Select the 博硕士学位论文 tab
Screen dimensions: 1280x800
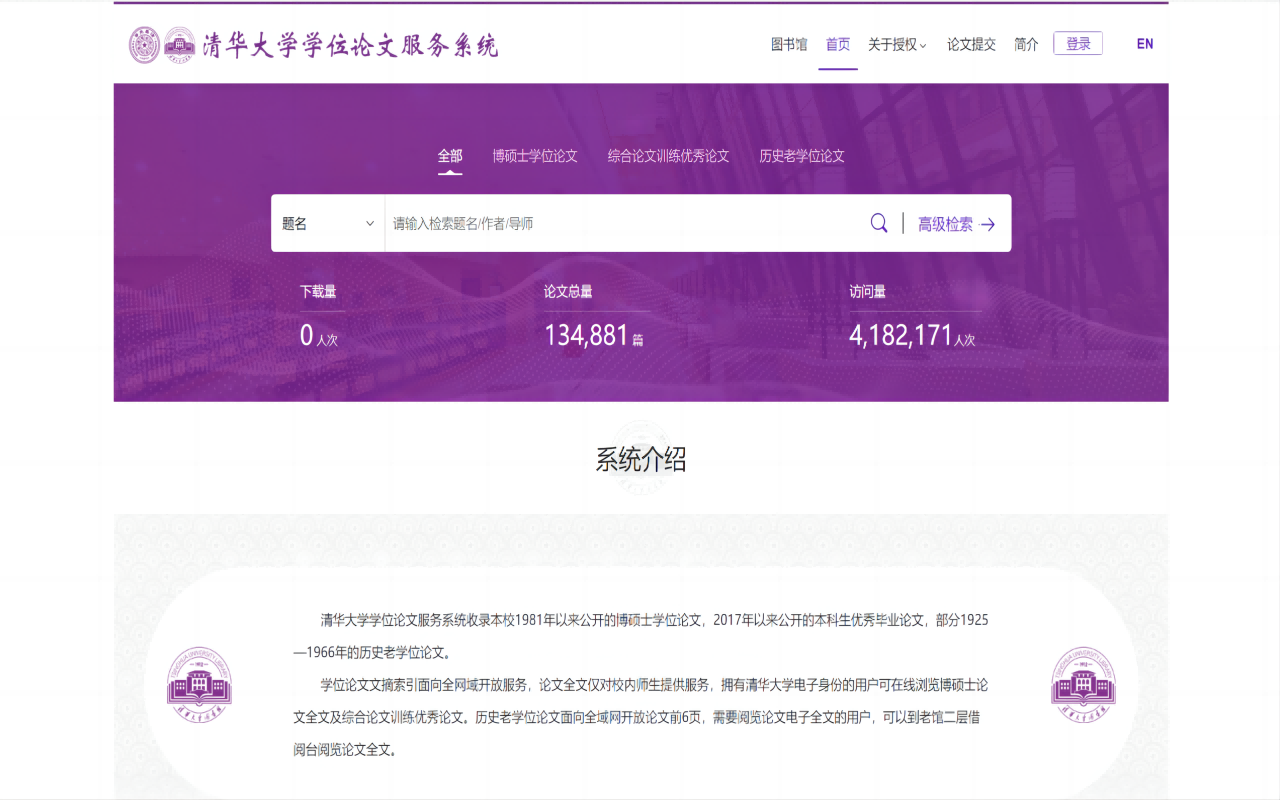[535, 156]
